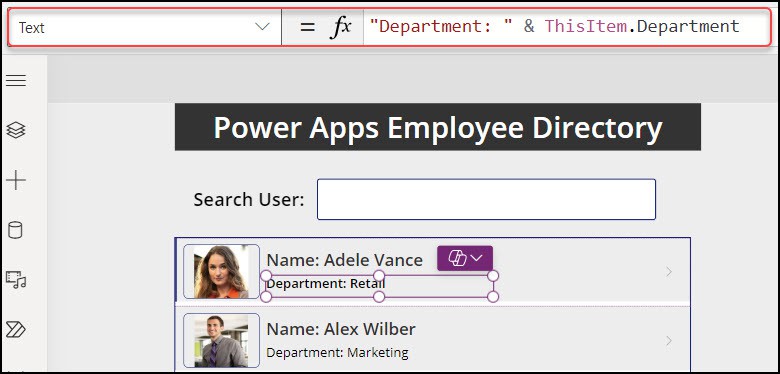The width and height of the screenshot is (780, 374).
Task: Select the 'Department: Retail' label
Action: [380, 286]
